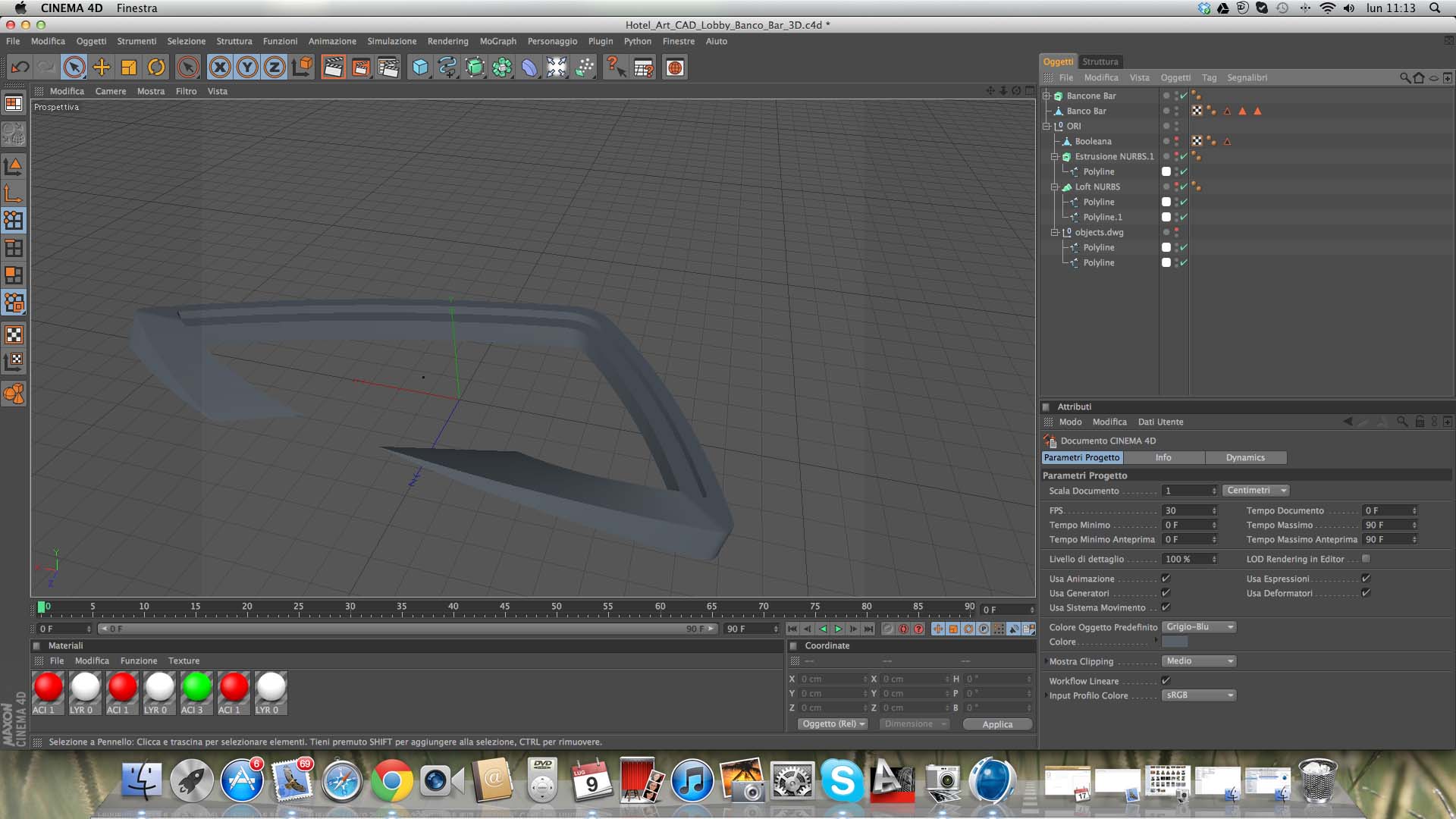
Task: Collapse the Loft NURBS tree node
Action: point(1054,187)
